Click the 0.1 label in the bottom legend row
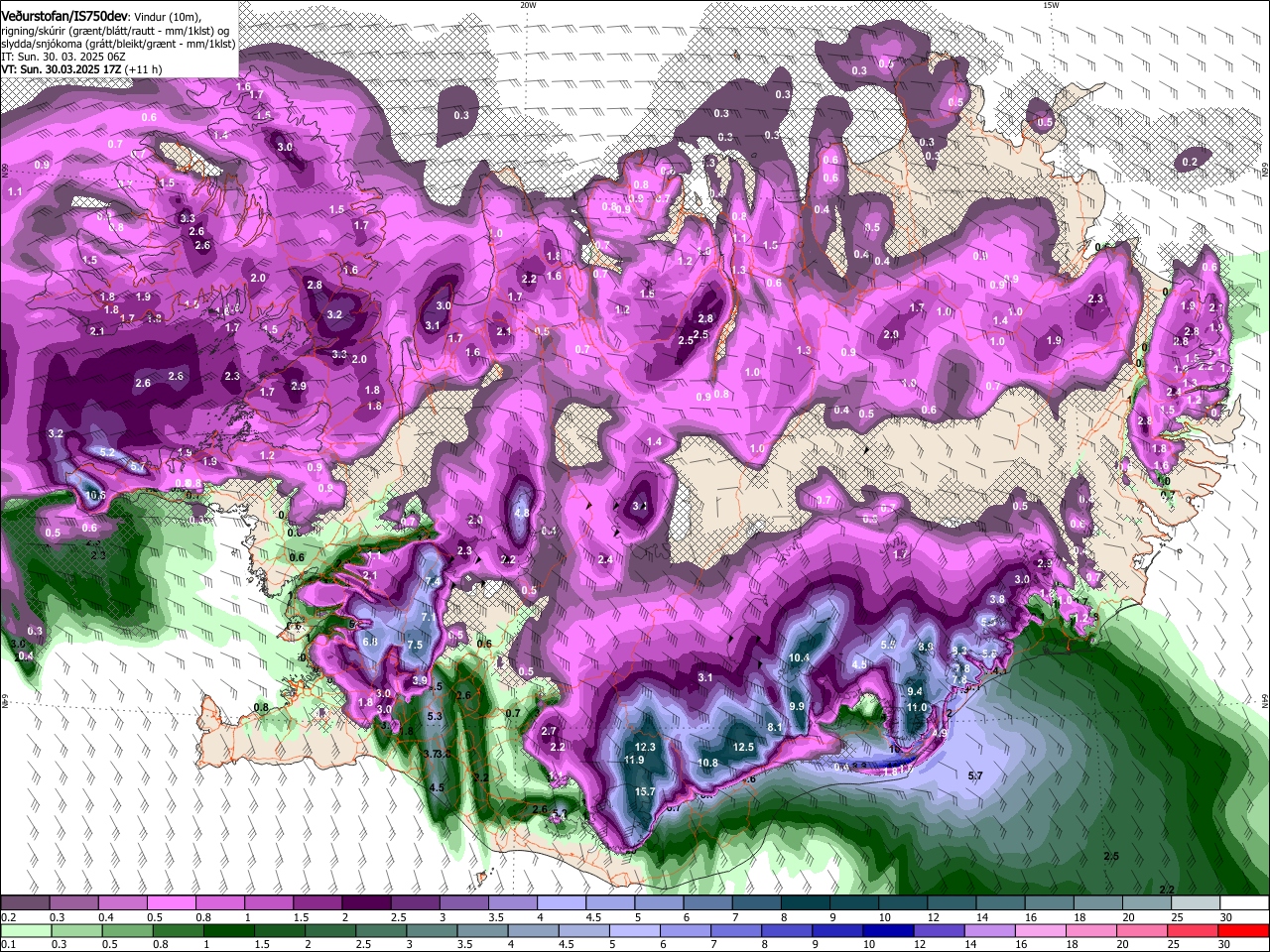 pos(7,944)
